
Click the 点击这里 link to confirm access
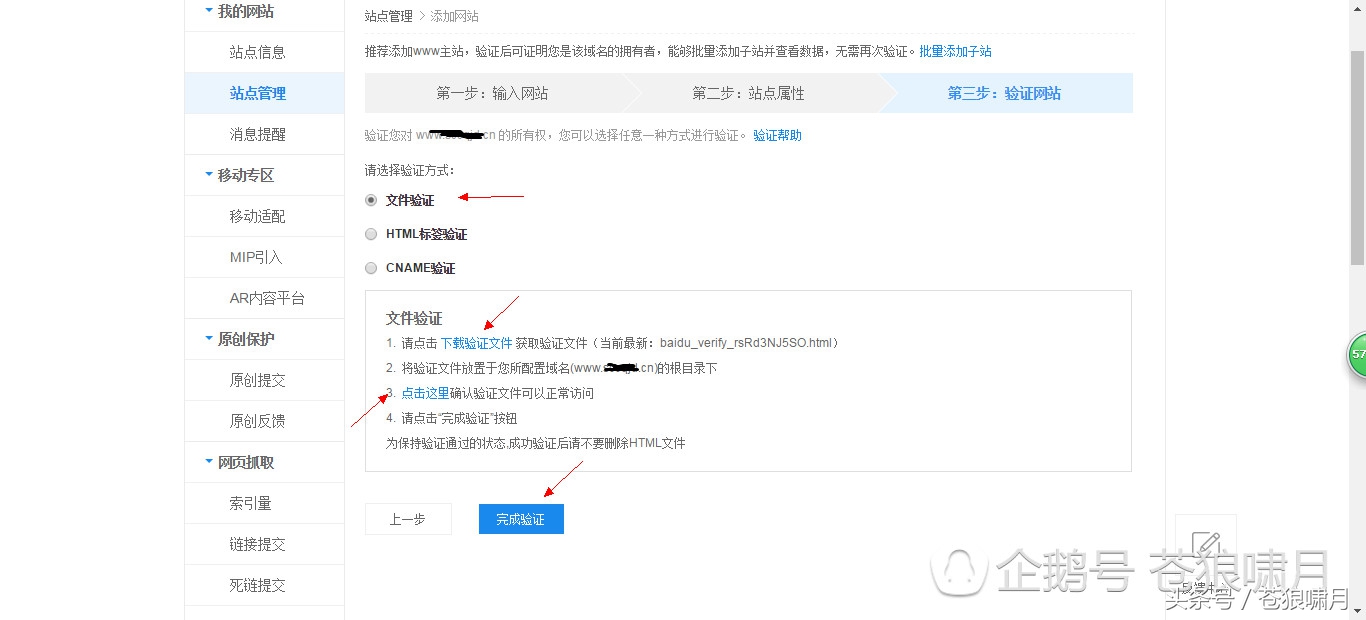point(424,392)
